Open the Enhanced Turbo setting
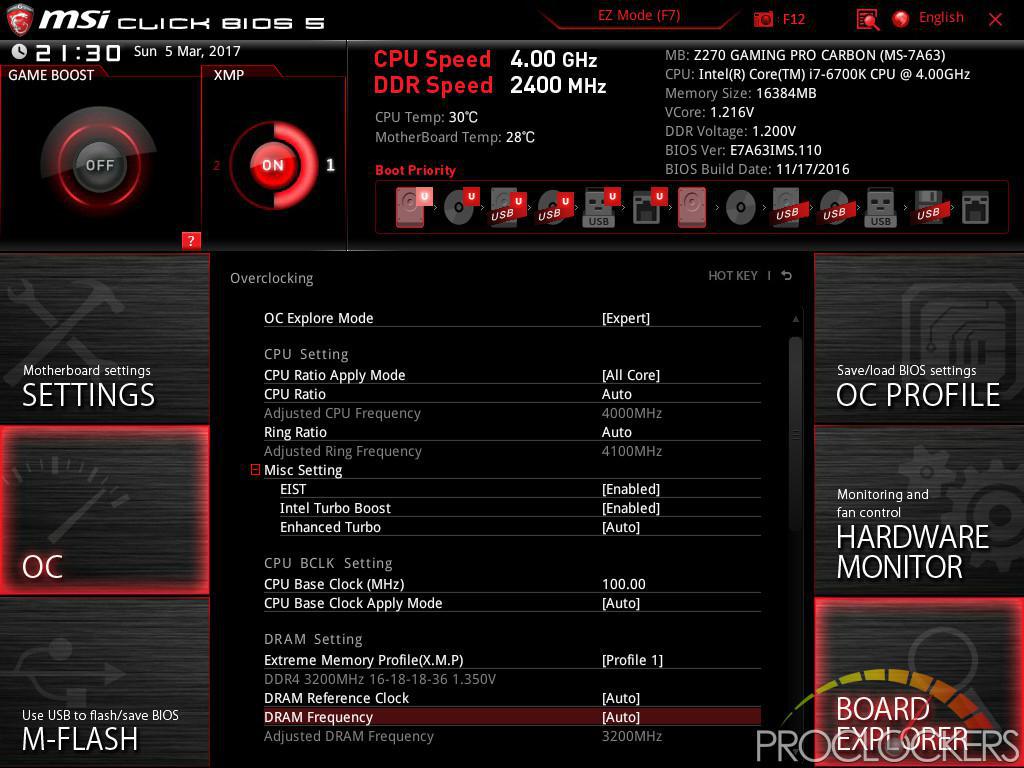The image size is (1024, 768). 520,526
